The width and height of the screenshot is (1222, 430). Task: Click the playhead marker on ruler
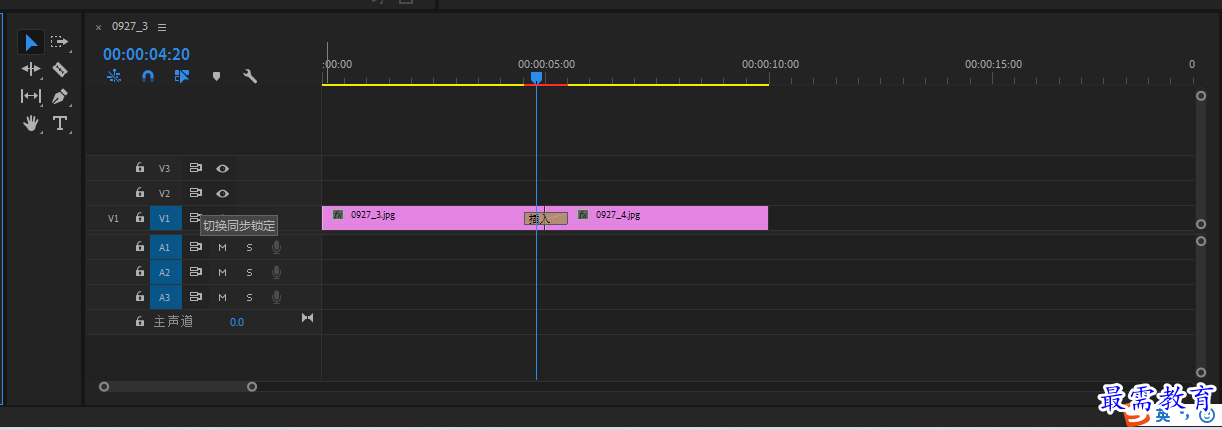(536, 77)
